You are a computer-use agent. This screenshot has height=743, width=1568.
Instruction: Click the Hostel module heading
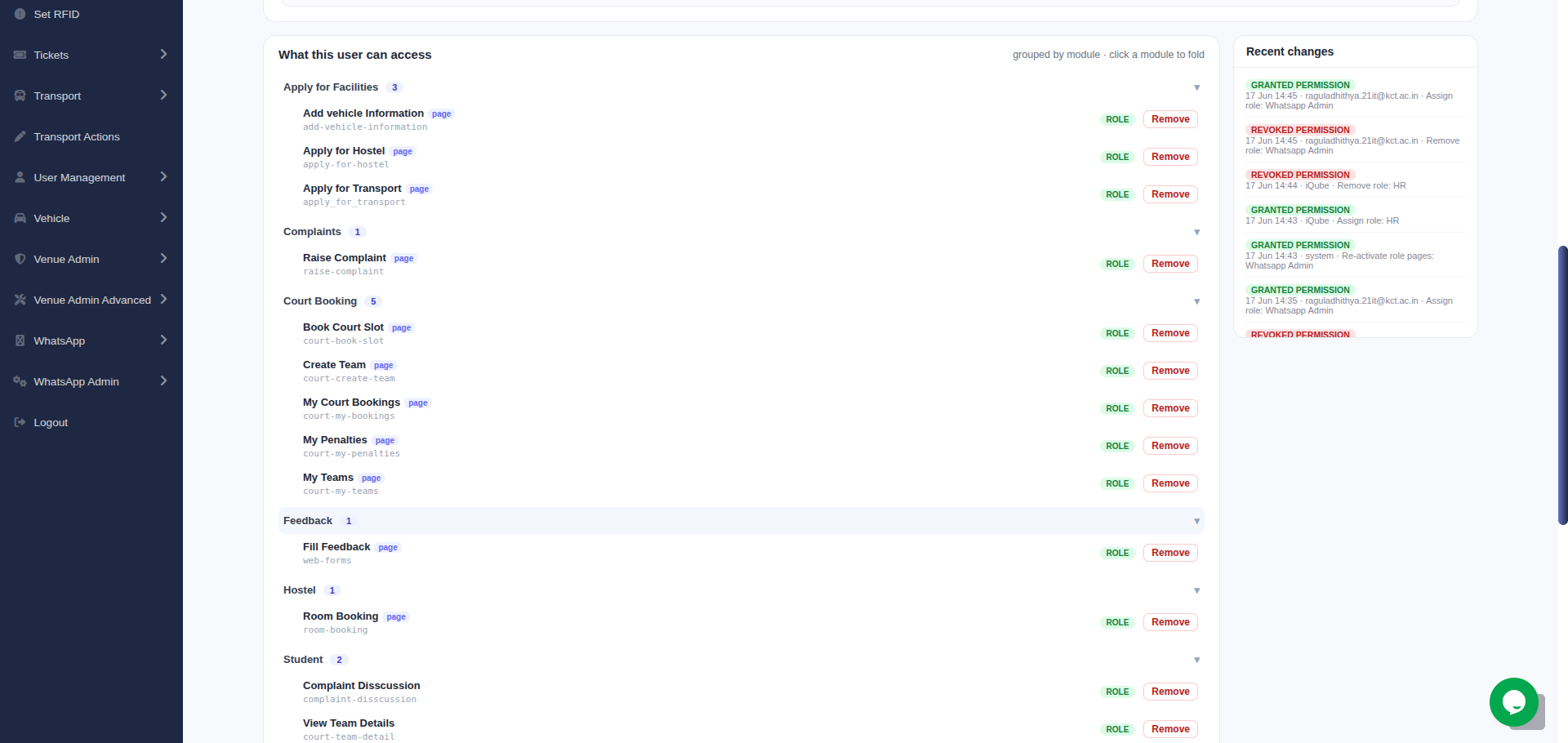click(300, 590)
